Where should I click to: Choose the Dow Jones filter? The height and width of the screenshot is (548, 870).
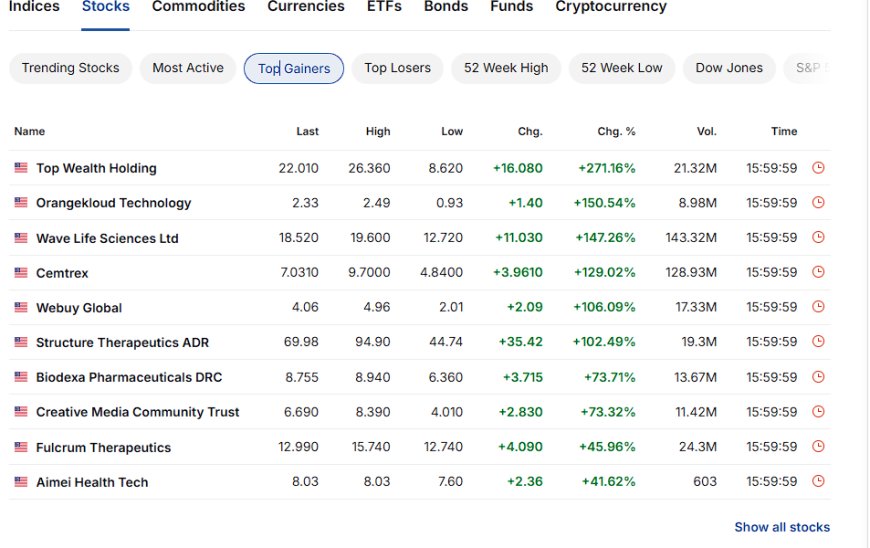click(x=729, y=68)
